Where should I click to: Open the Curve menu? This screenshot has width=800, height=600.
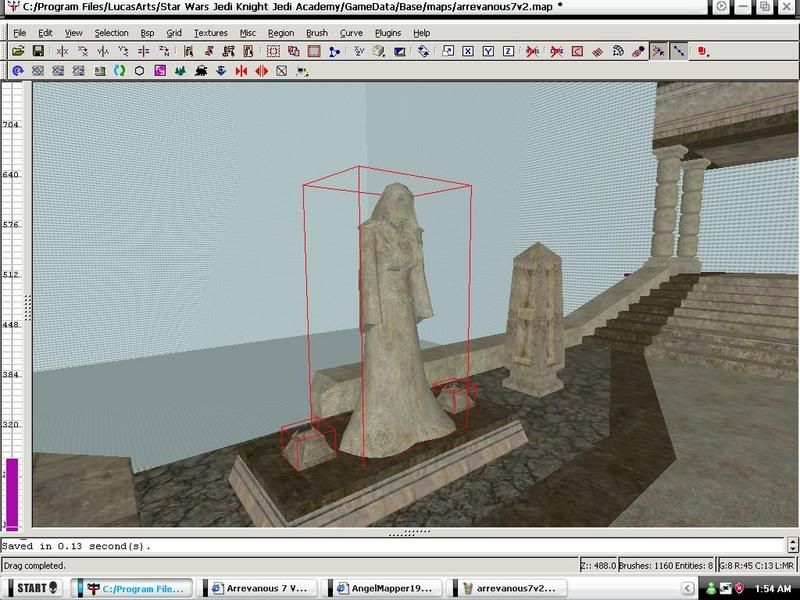click(x=351, y=33)
